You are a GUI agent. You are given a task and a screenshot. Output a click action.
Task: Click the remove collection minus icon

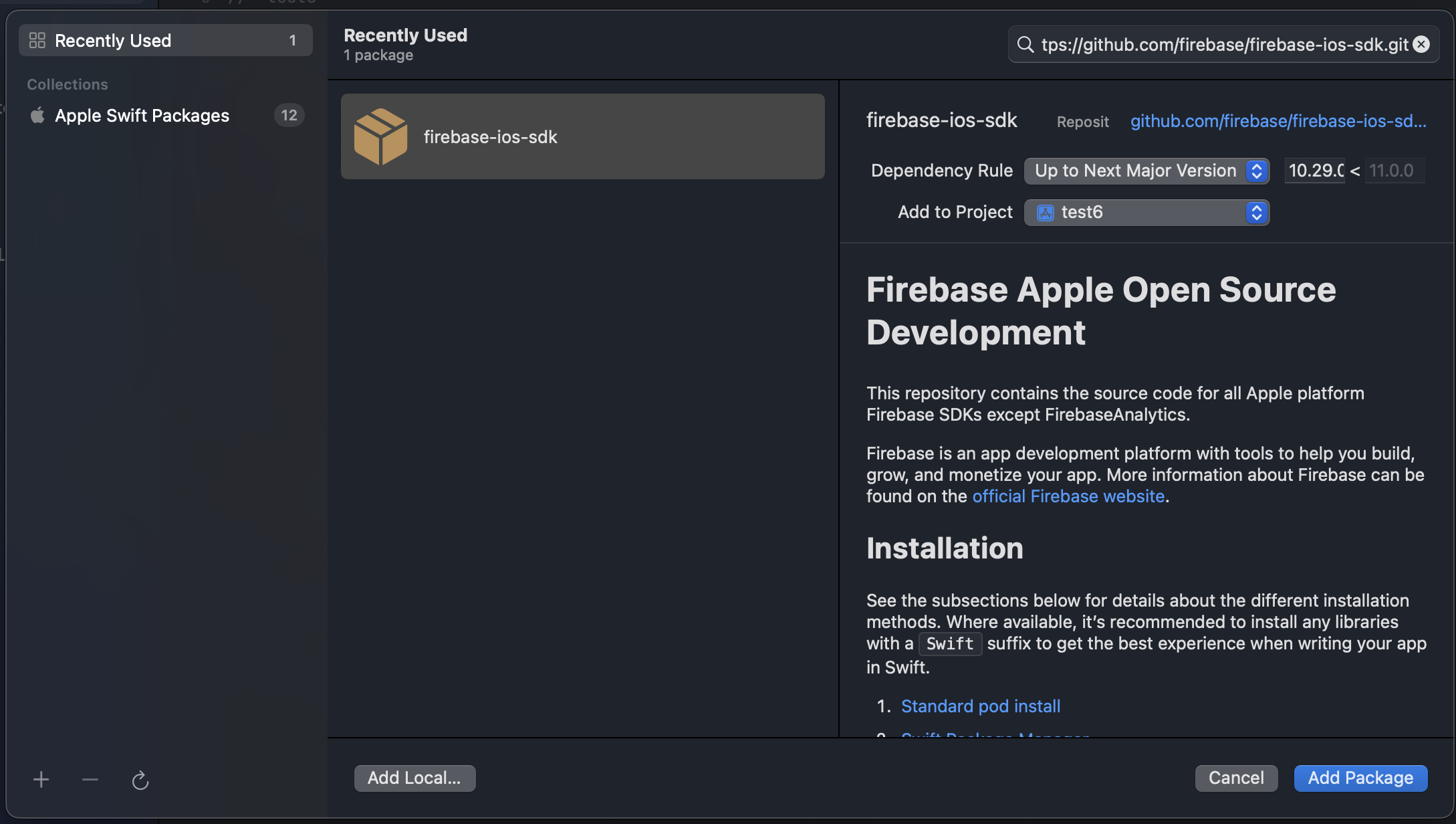(x=90, y=779)
